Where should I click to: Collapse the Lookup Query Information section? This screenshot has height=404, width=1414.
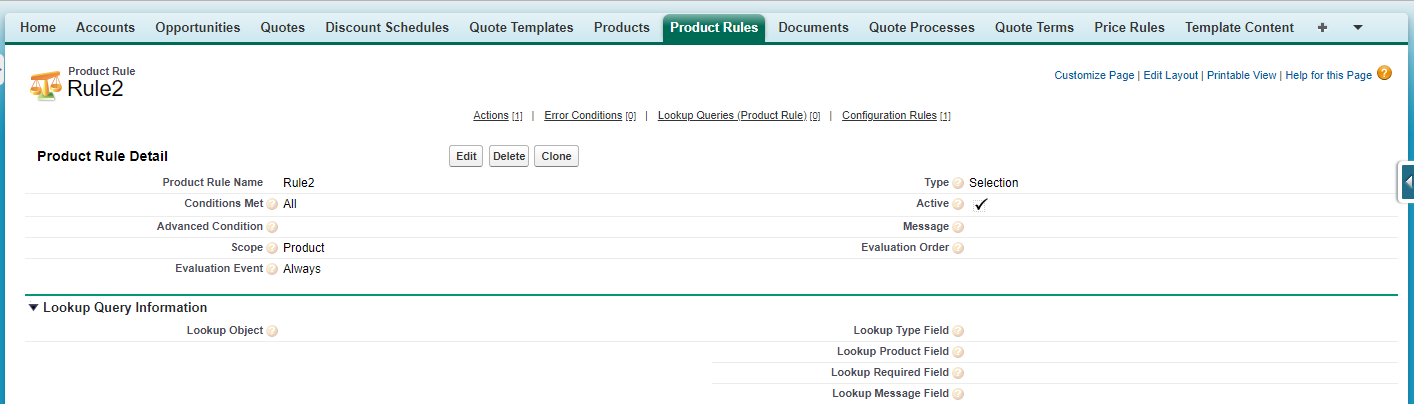click(x=33, y=308)
